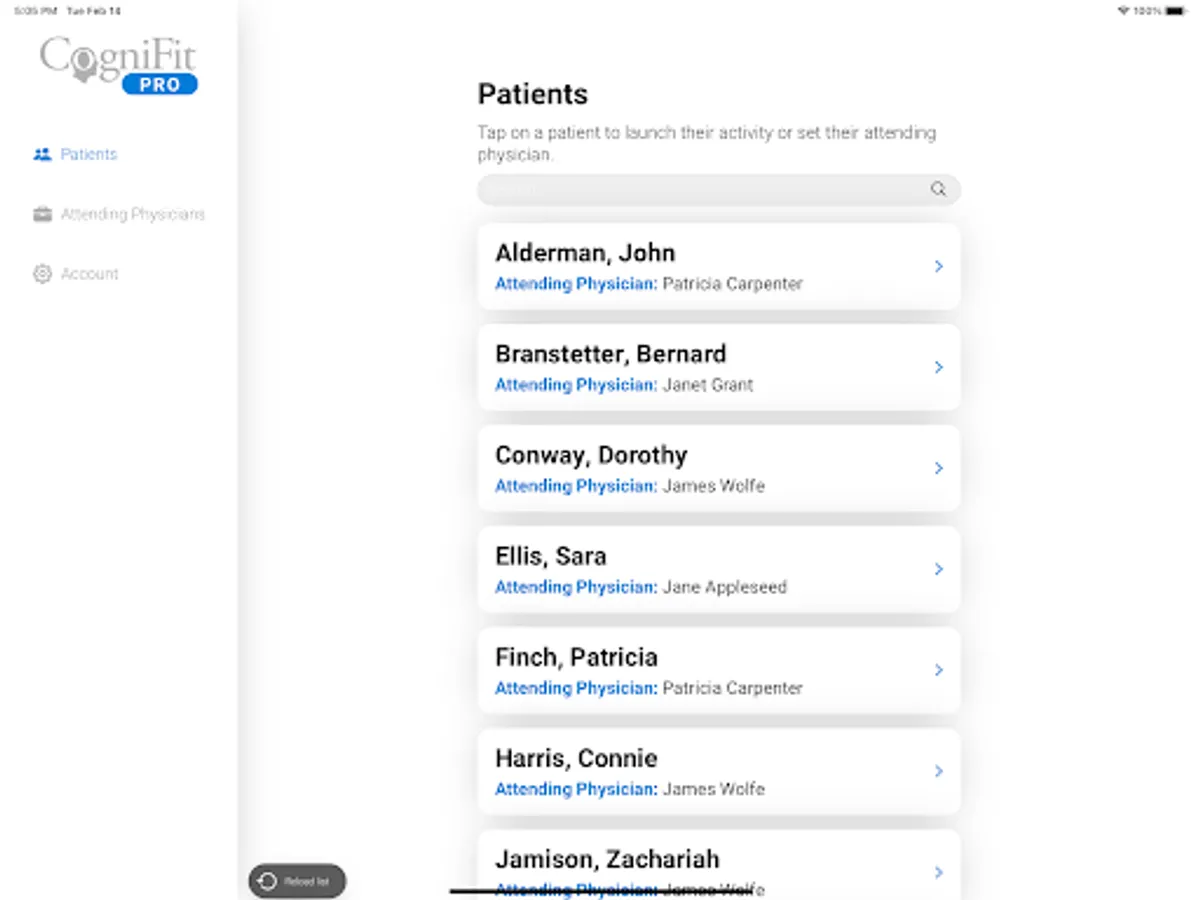Tap chevron on Conway, Dorothy row
This screenshot has height=900, width=1200.
(x=938, y=468)
